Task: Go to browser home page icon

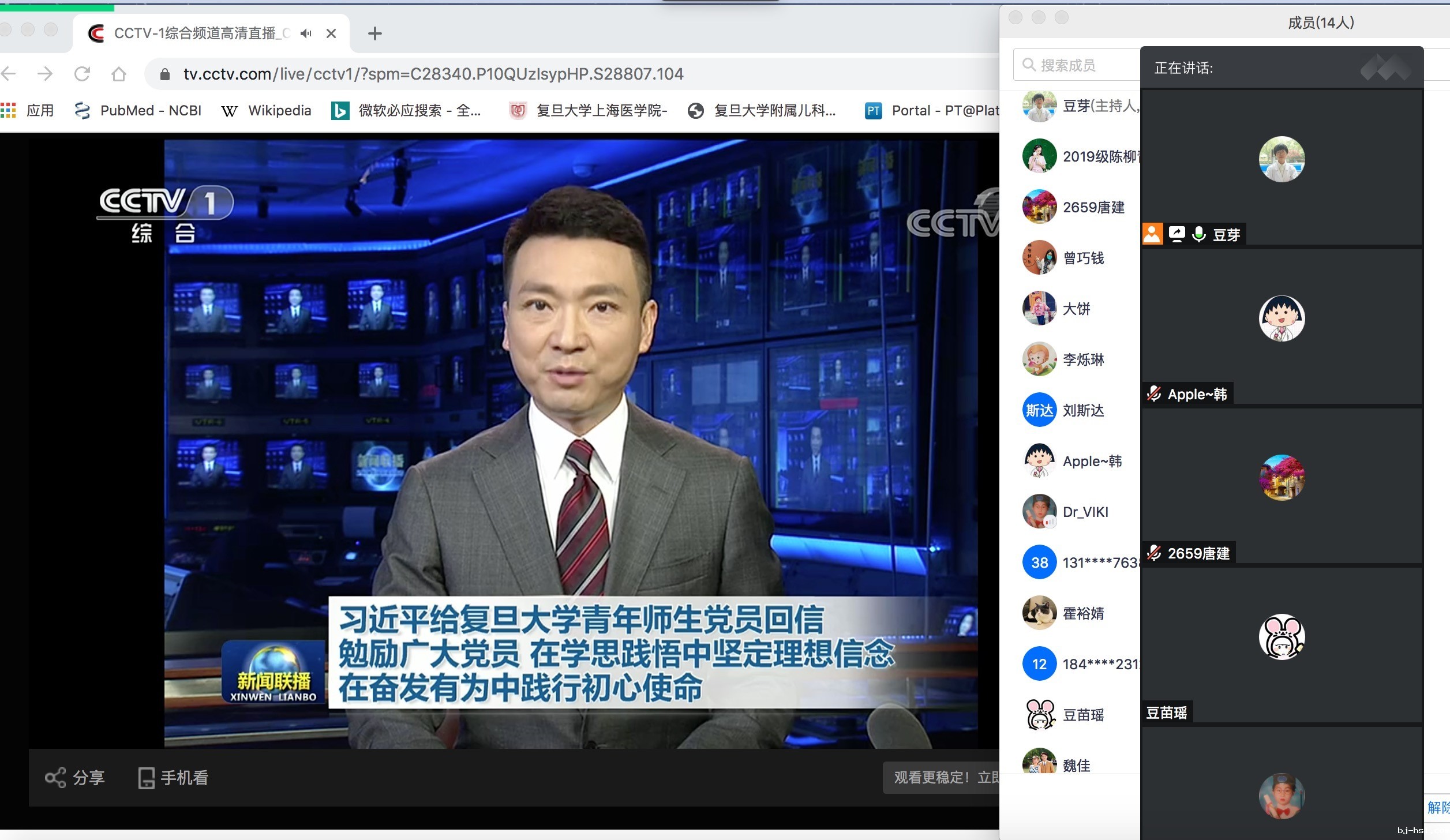Action: 119,74
